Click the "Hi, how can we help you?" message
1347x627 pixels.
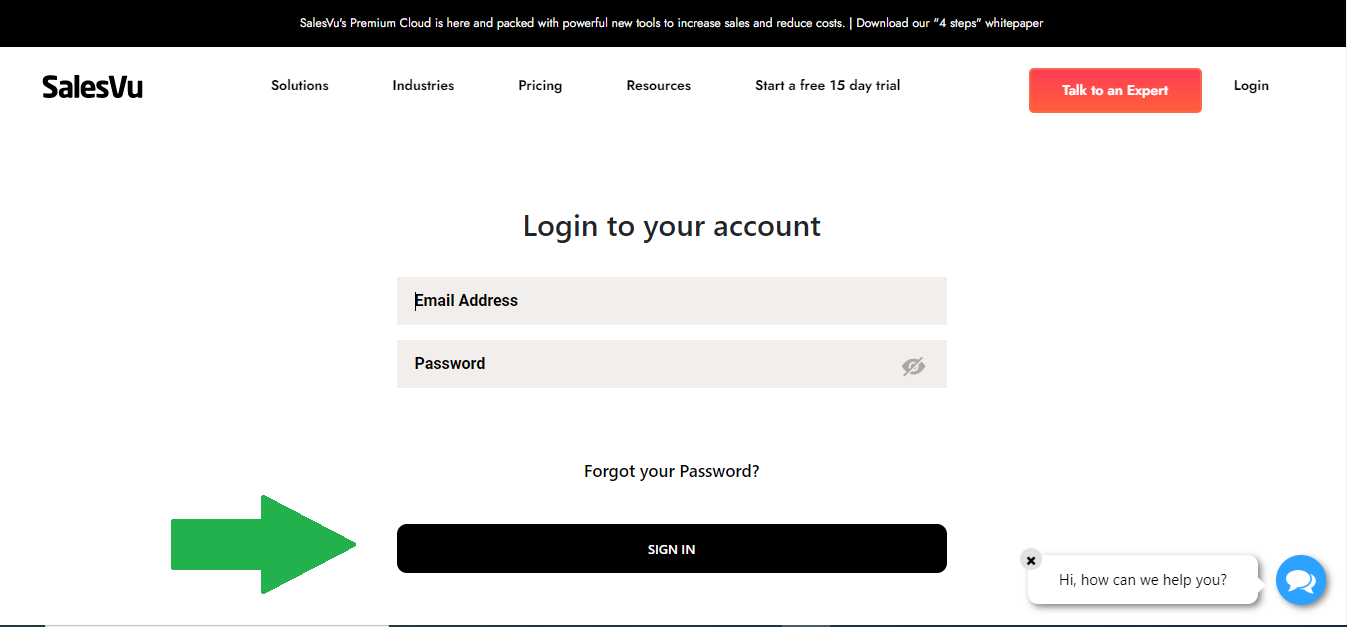pyautogui.click(x=1142, y=580)
